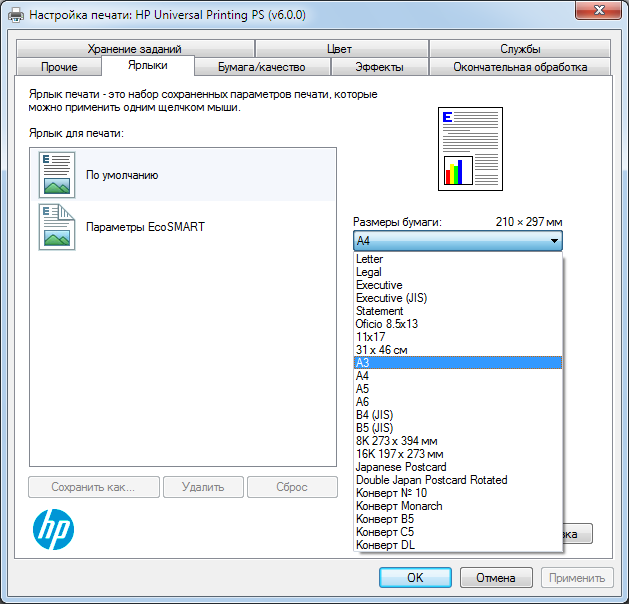Open the Хранение заданий tab
The width and height of the screenshot is (629, 604).
point(135,49)
